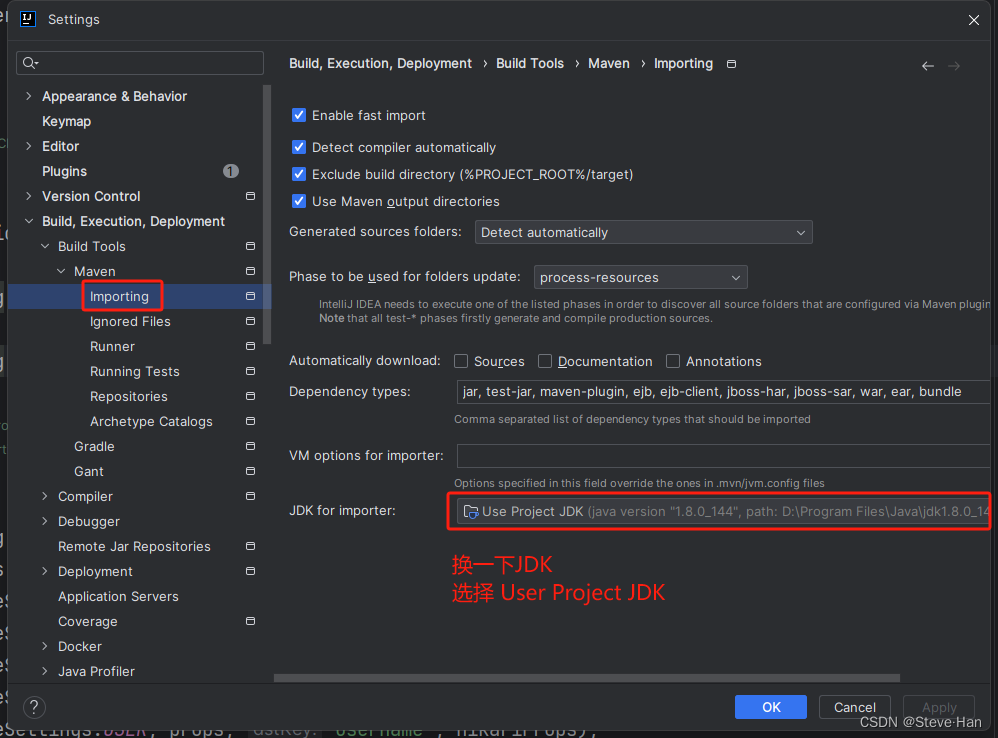Open Generated sources folders dropdown

[x=643, y=232]
